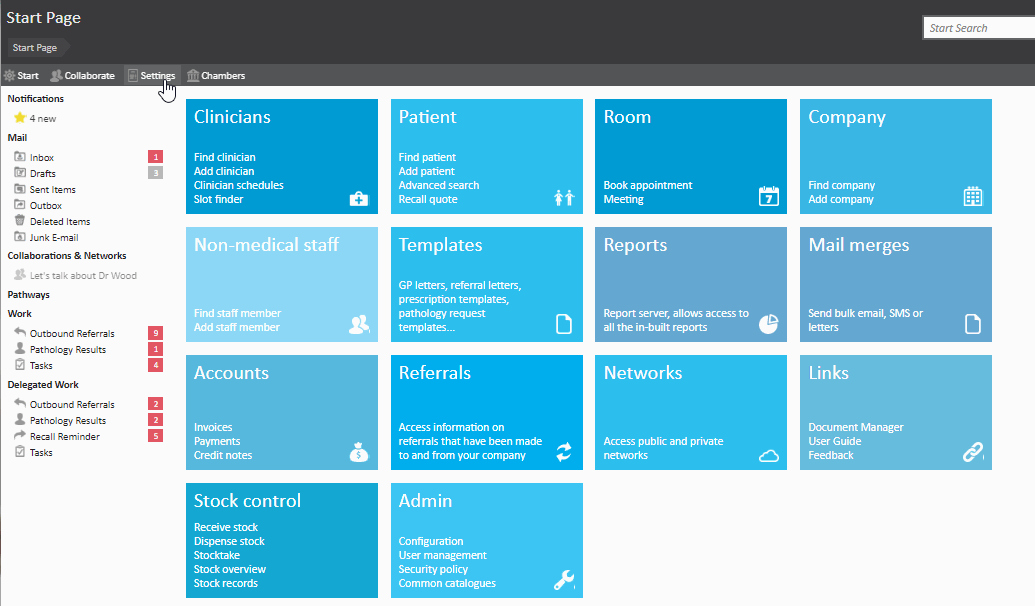The width and height of the screenshot is (1035, 606).
Task: Click Receive stock link
Action: (x=226, y=527)
